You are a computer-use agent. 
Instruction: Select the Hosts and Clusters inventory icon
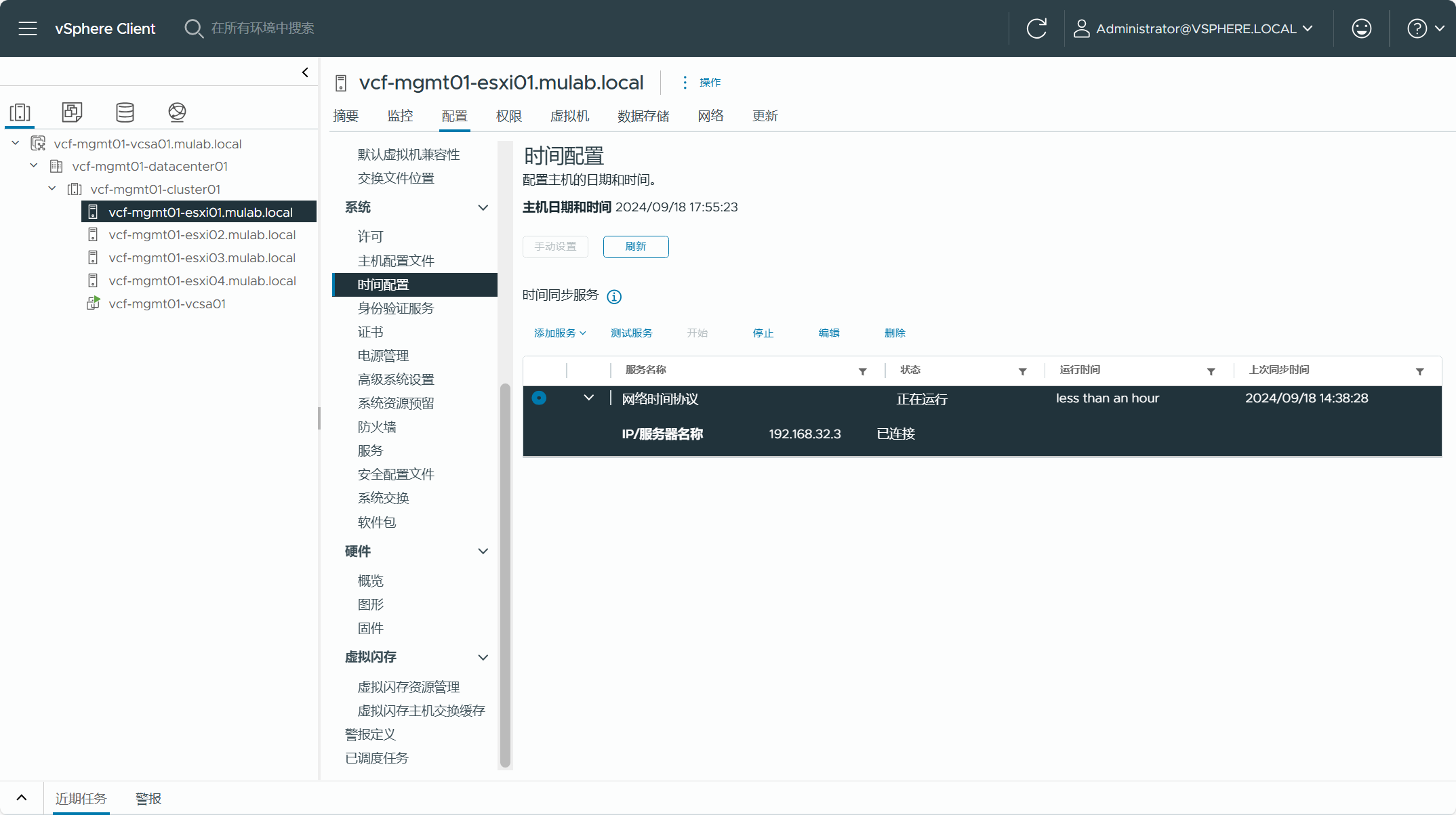click(x=20, y=112)
